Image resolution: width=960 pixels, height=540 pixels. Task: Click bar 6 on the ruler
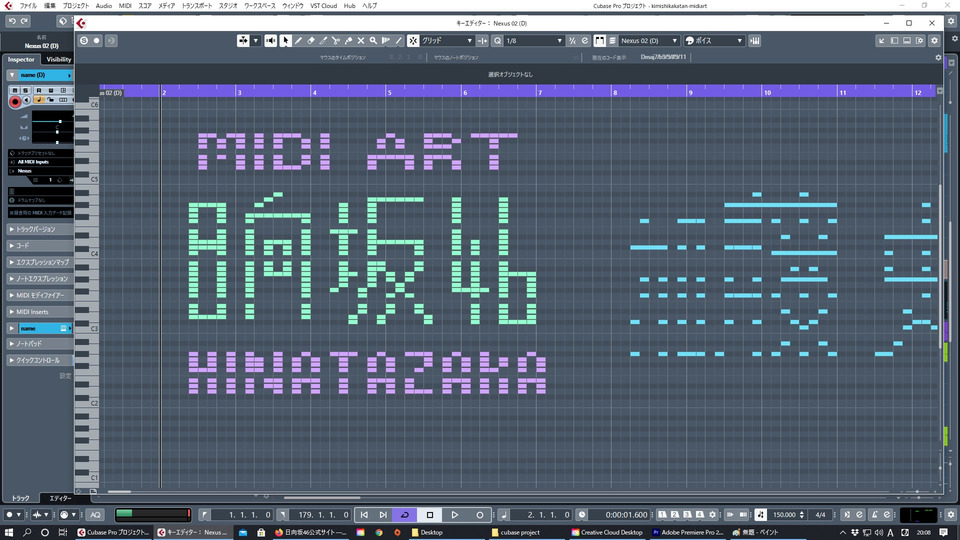tap(465, 92)
